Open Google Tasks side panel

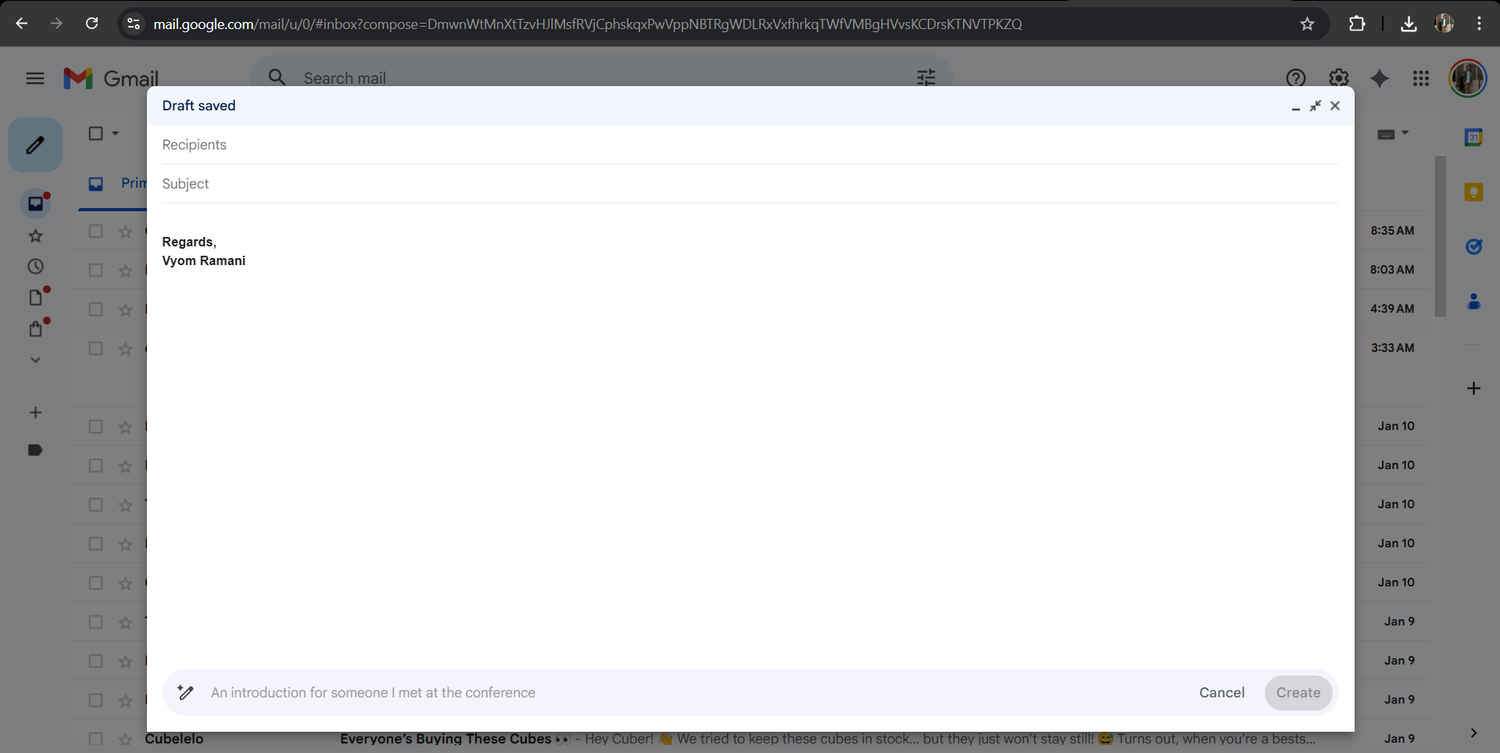pyautogui.click(x=1473, y=246)
